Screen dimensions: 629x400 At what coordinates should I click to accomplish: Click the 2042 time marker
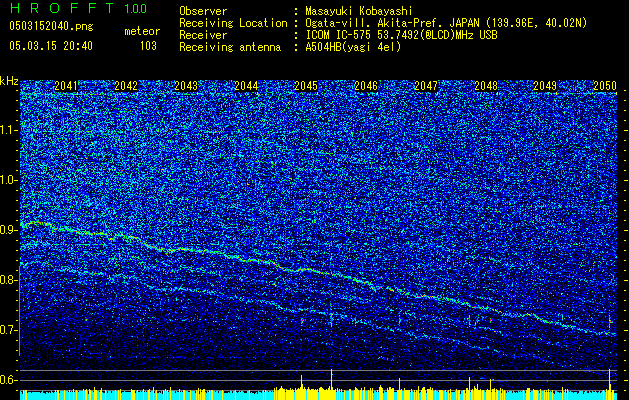126,86
